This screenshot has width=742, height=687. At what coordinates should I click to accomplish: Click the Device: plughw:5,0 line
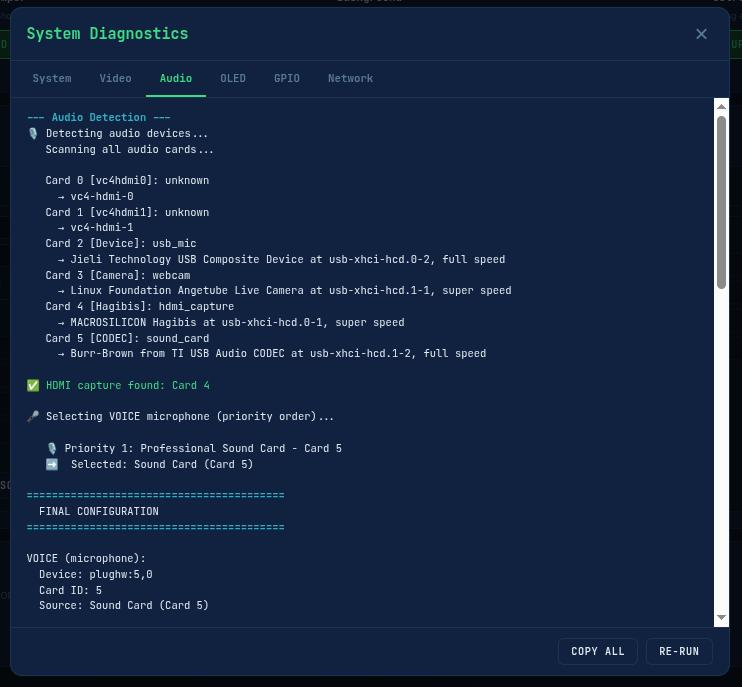(95, 575)
